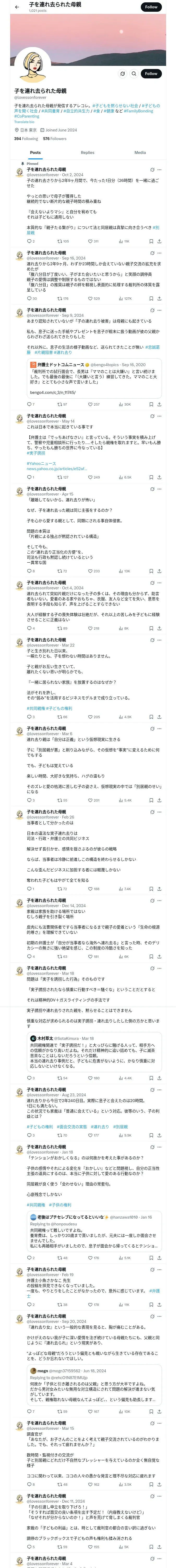
Task: Click the circular icon left of profile search
Action: pos(122,74)
